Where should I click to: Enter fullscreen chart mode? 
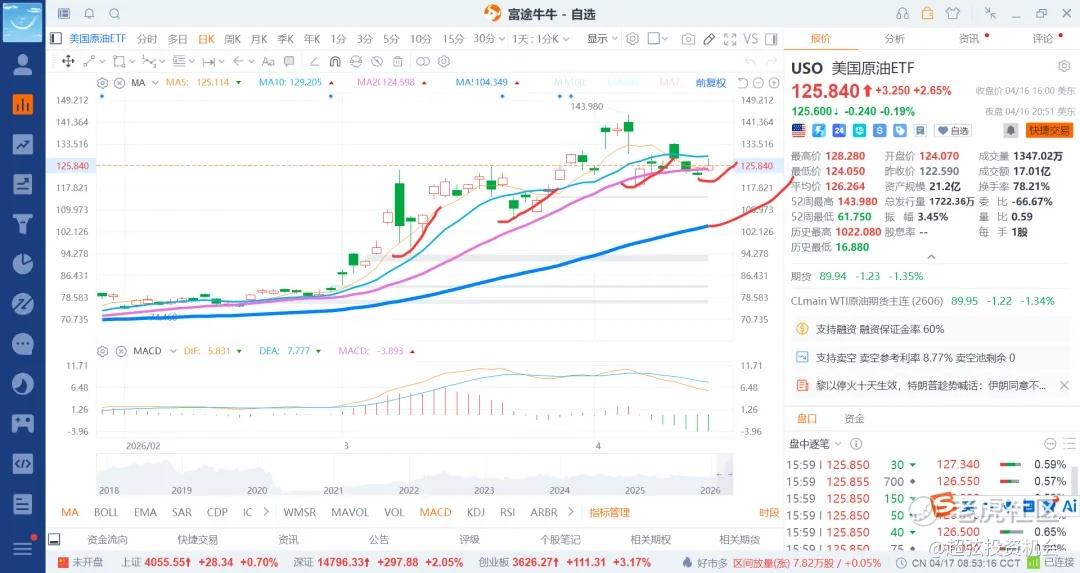click(730, 39)
